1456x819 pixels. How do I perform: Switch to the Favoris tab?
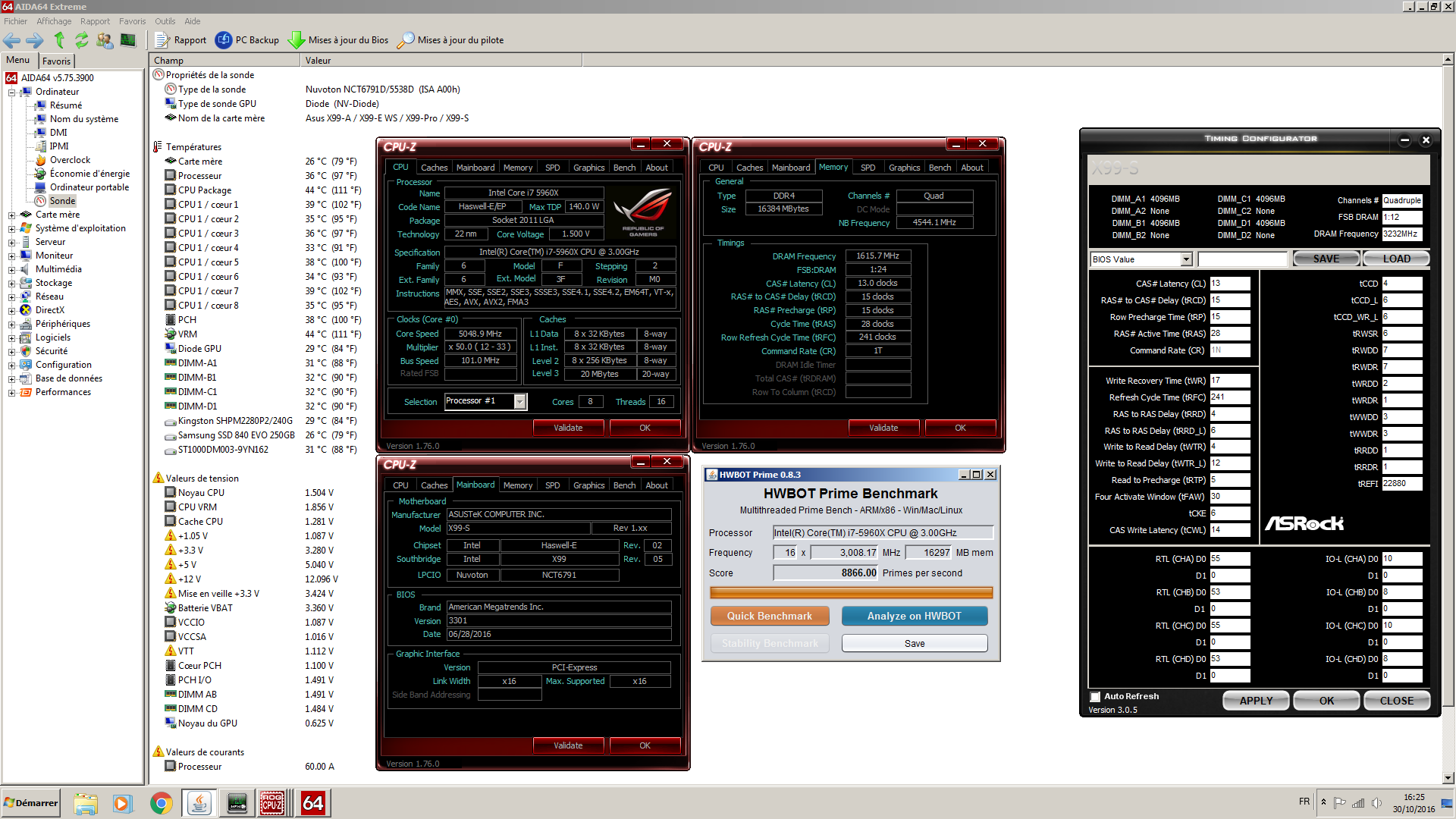pos(56,61)
